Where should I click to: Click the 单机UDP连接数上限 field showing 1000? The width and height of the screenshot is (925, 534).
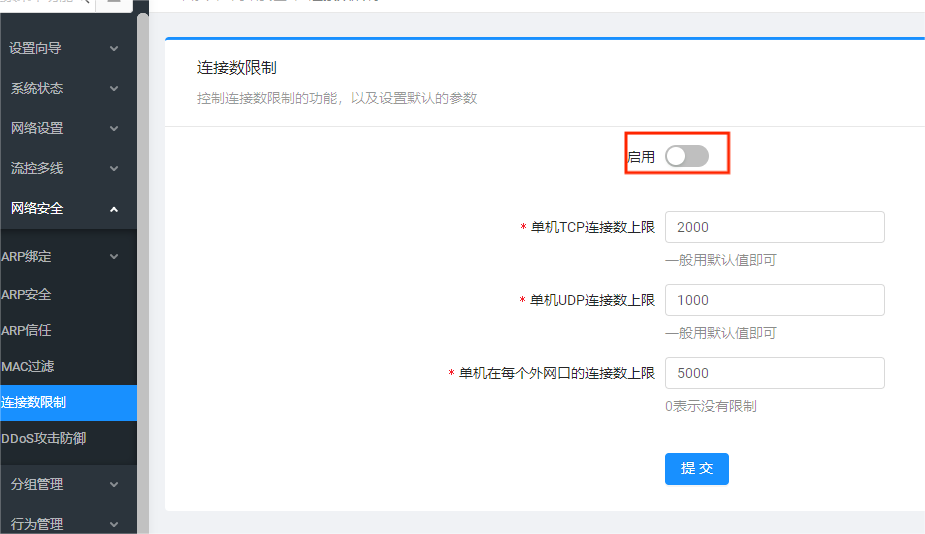coord(774,300)
